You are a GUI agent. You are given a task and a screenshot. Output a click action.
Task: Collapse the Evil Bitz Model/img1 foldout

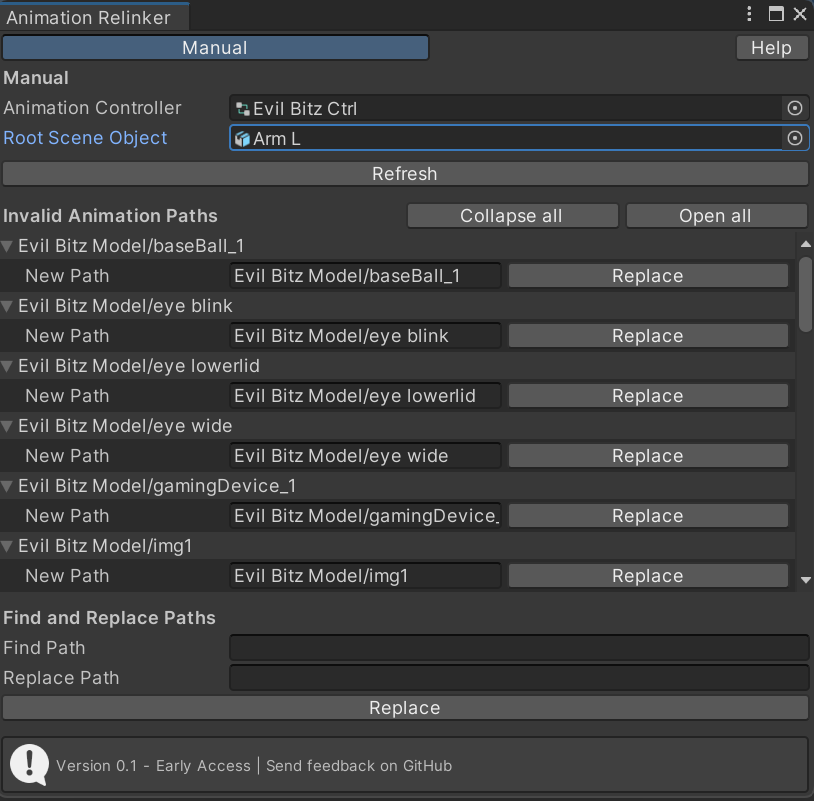point(7,546)
